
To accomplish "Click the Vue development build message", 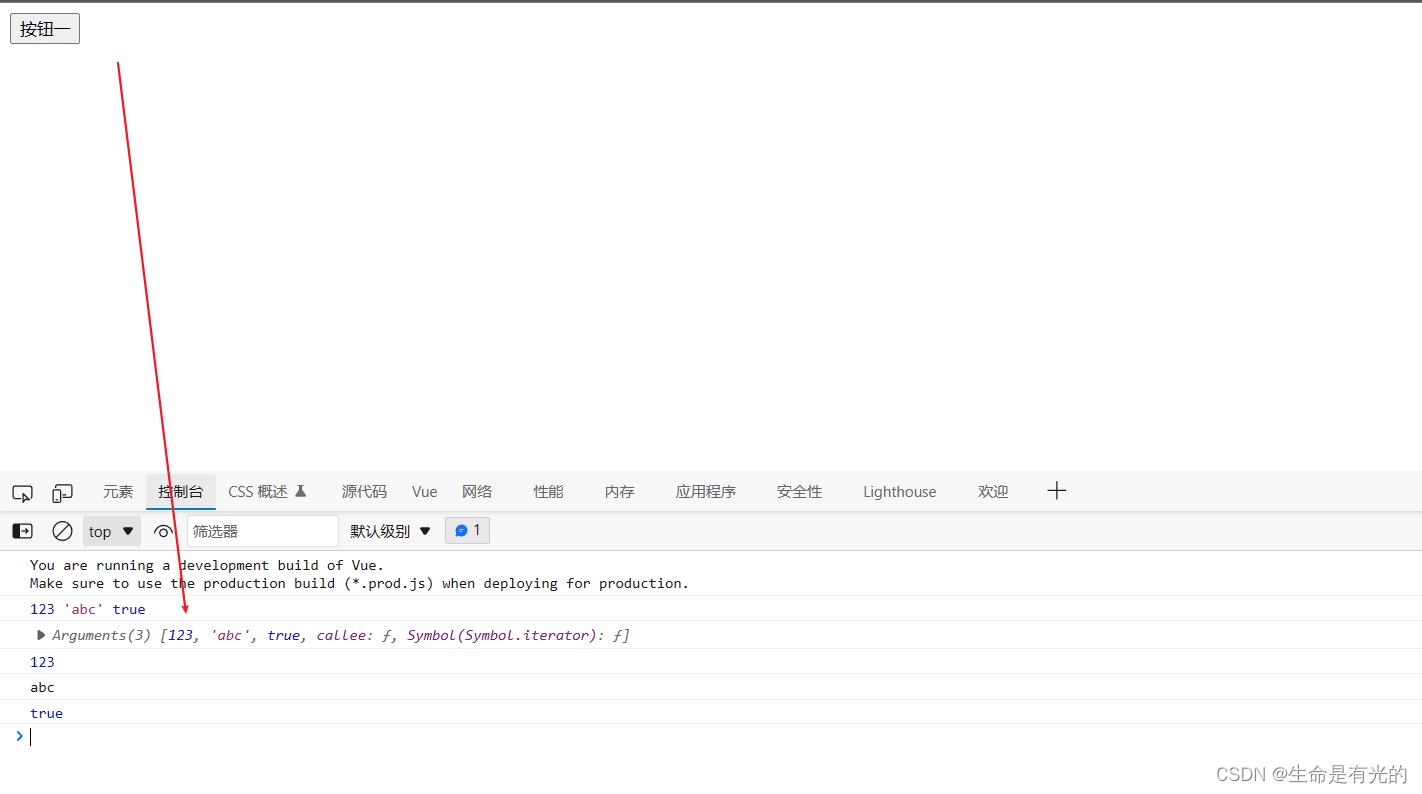I will [x=359, y=574].
